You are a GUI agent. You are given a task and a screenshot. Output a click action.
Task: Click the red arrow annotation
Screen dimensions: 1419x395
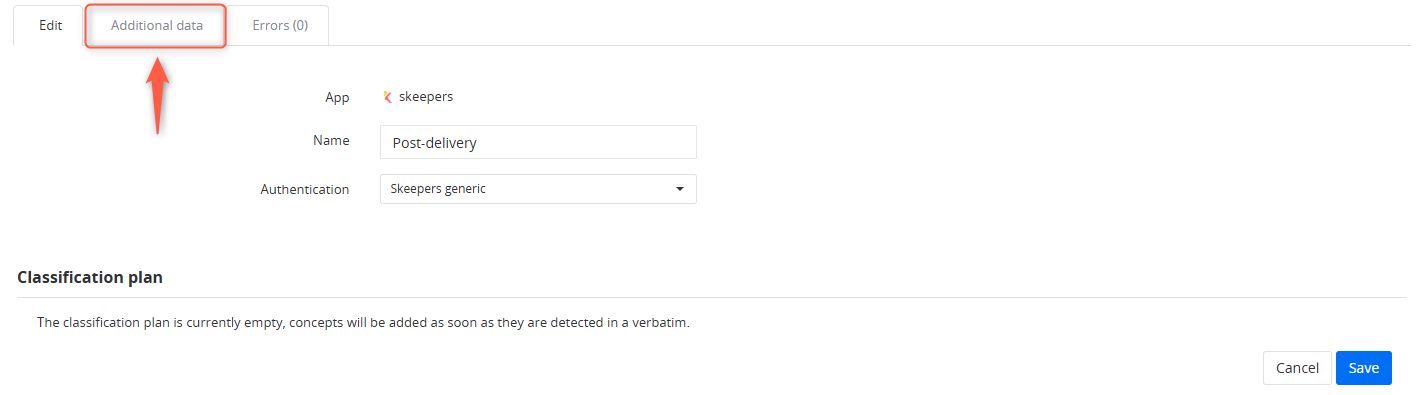(x=157, y=95)
